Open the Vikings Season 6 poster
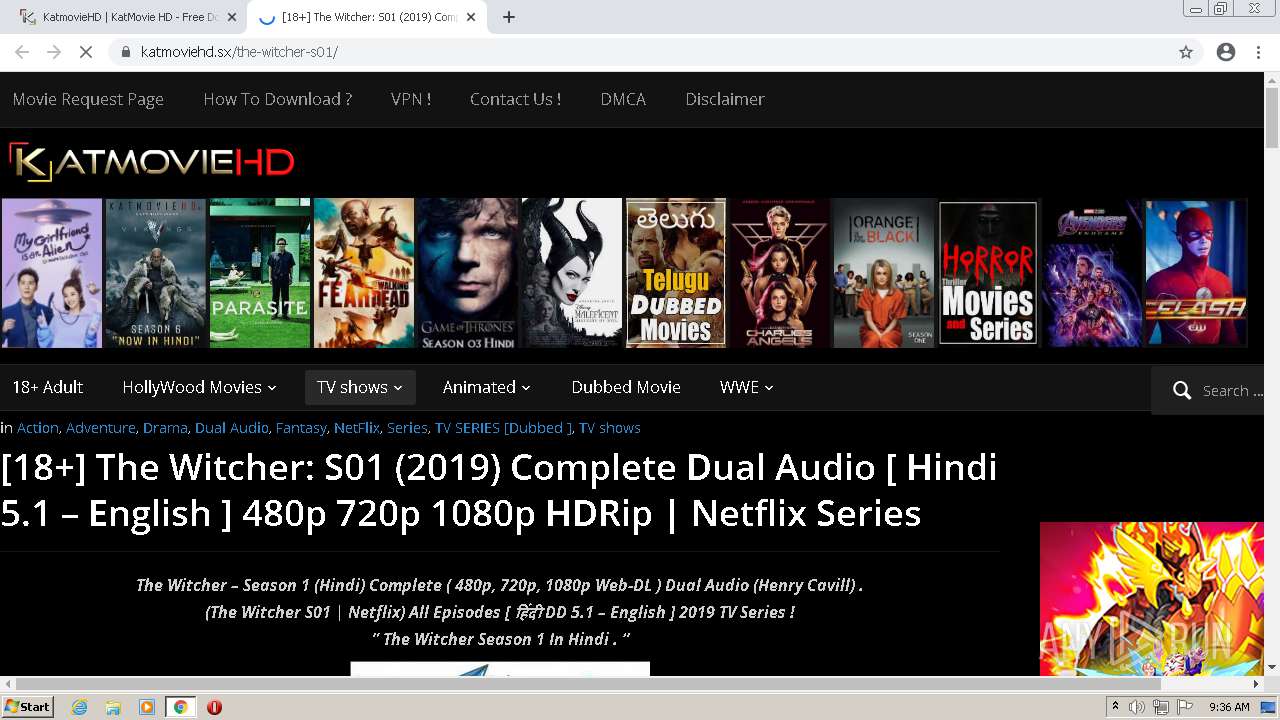 click(x=156, y=273)
